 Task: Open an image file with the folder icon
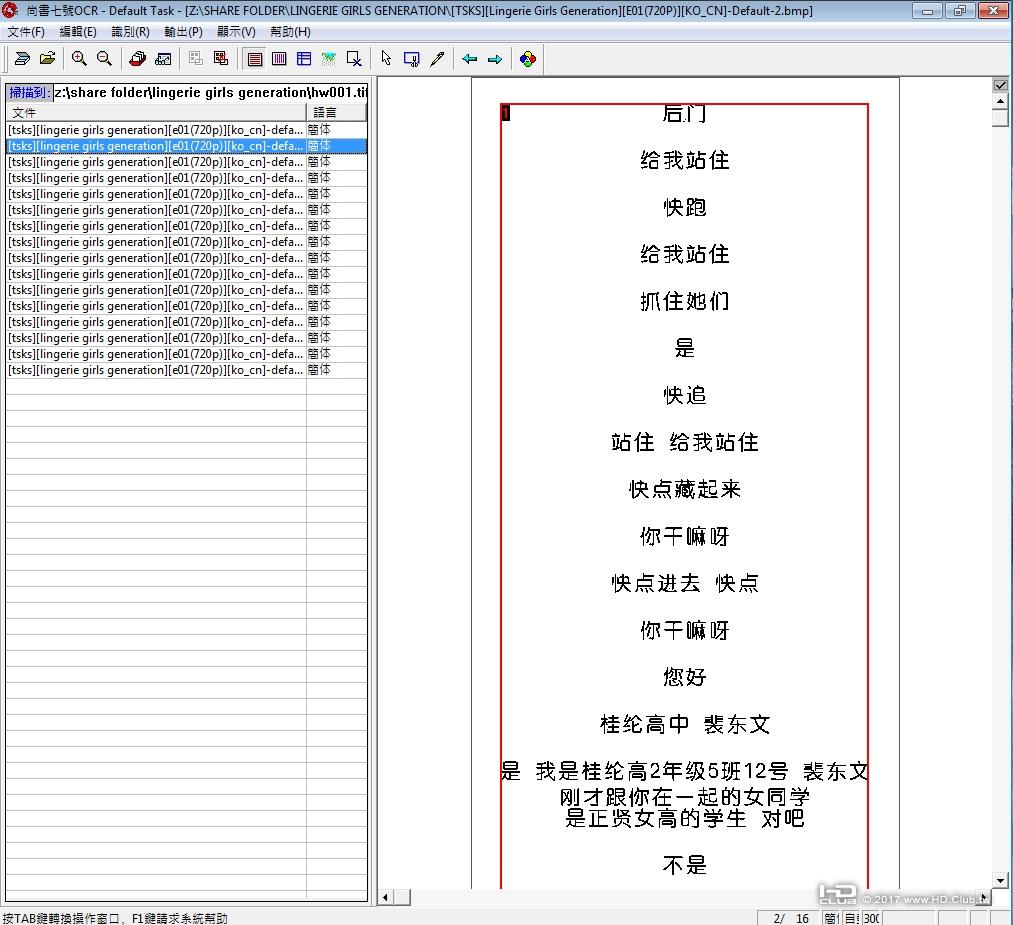point(47,59)
